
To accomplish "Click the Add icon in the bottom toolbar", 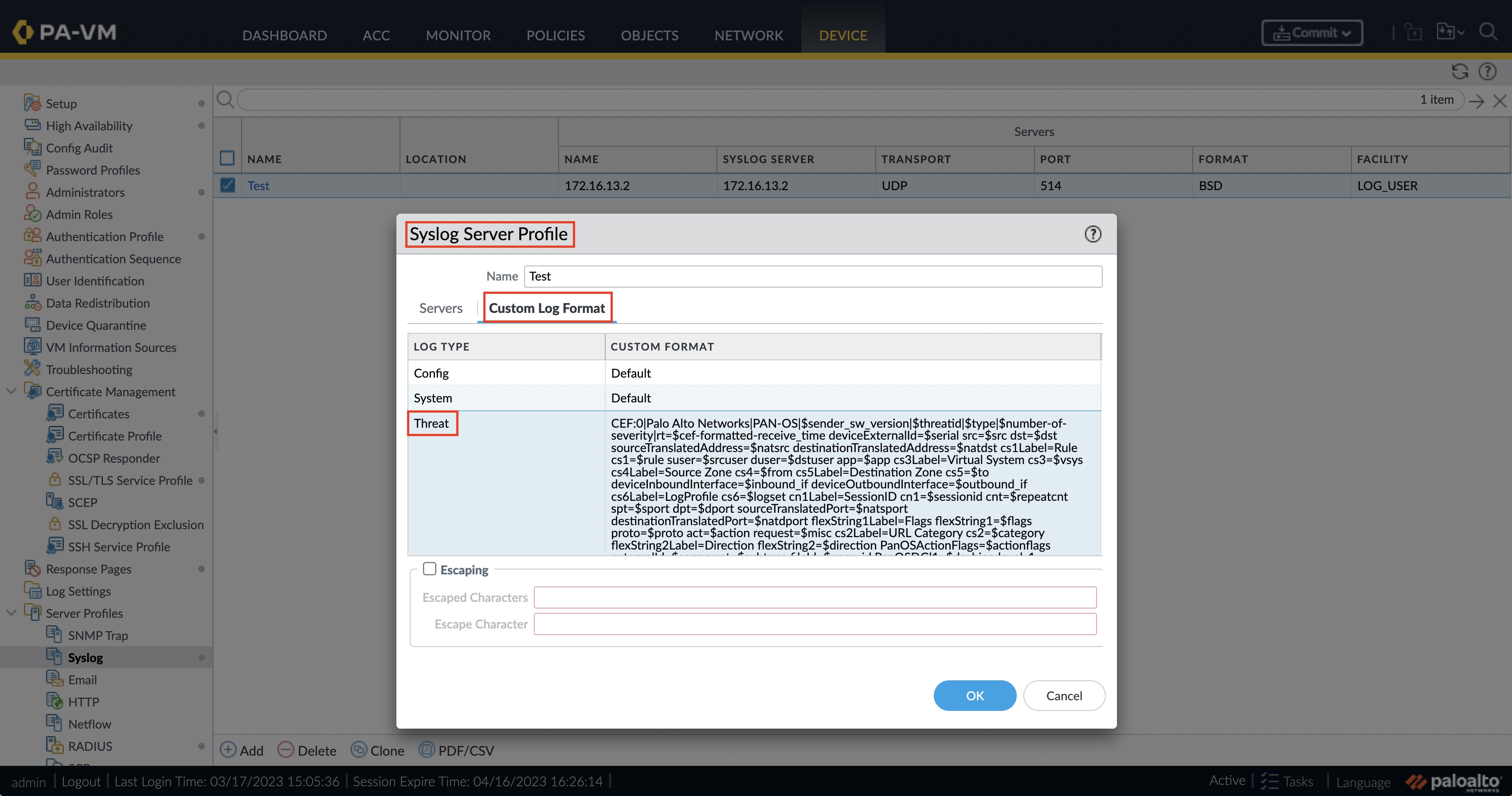I will tap(228, 749).
